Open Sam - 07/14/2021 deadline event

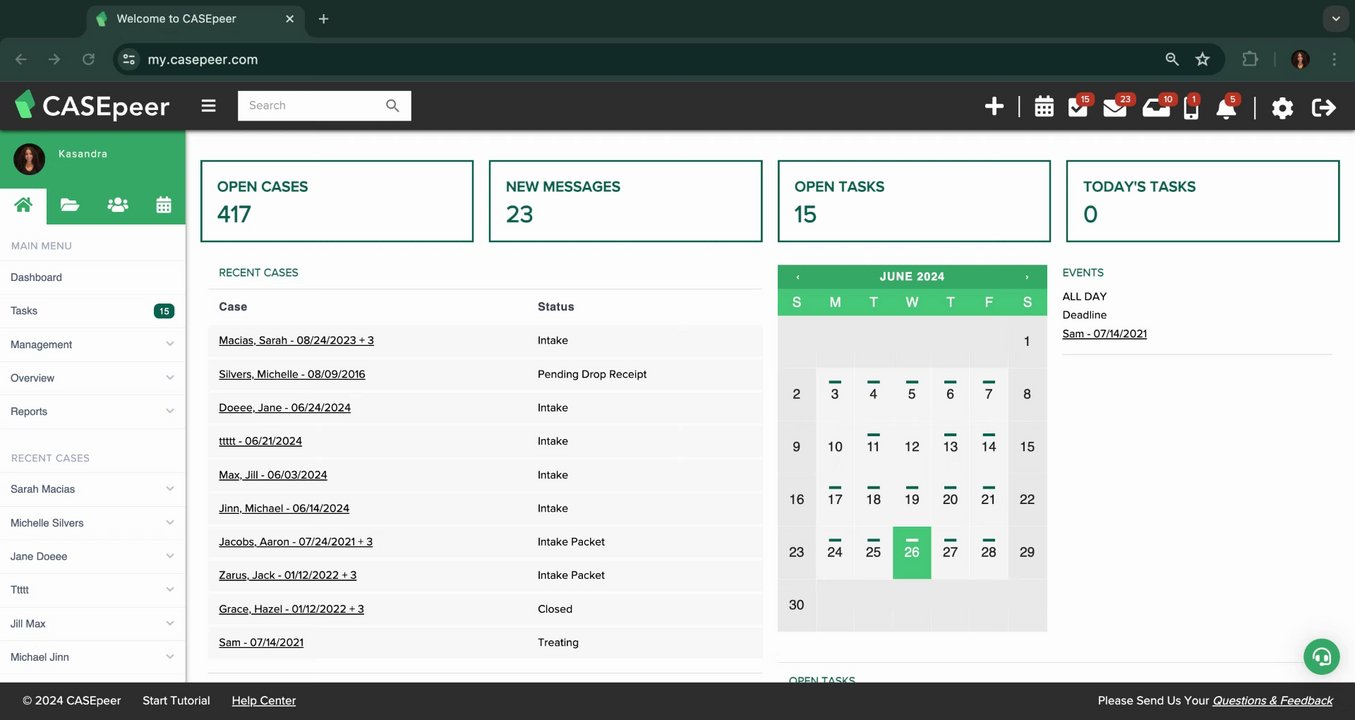click(x=1105, y=334)
